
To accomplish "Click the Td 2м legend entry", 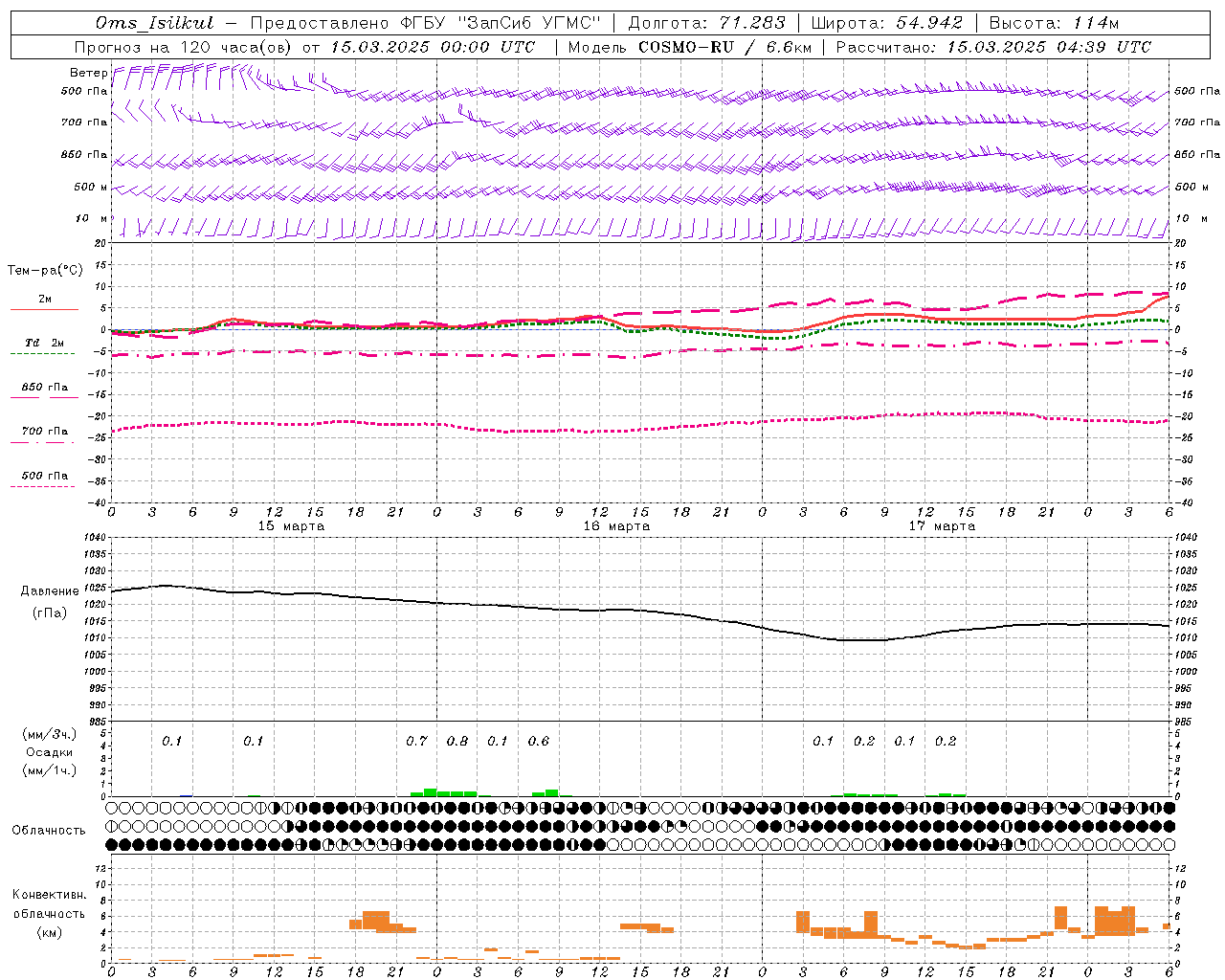I will 45,343.
